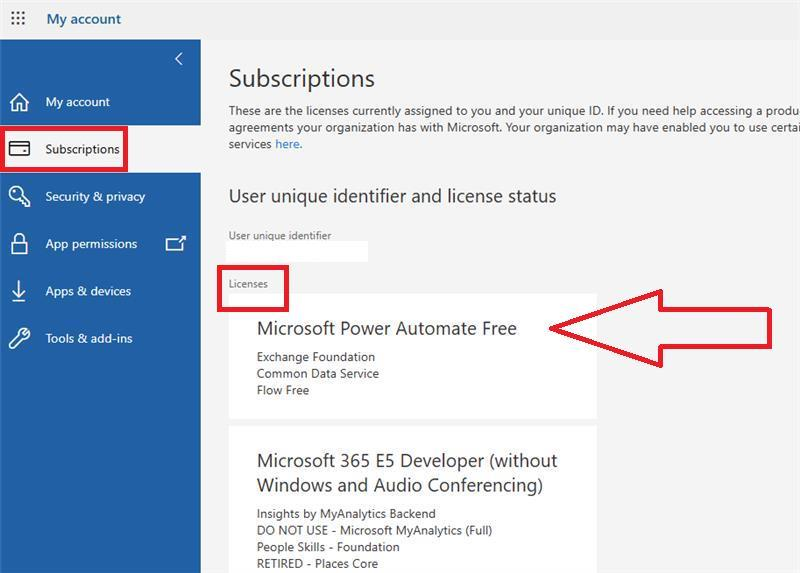The image size is (800, 573).
Task: Click the home icon beside My account
Action: (x=19, y=102)
